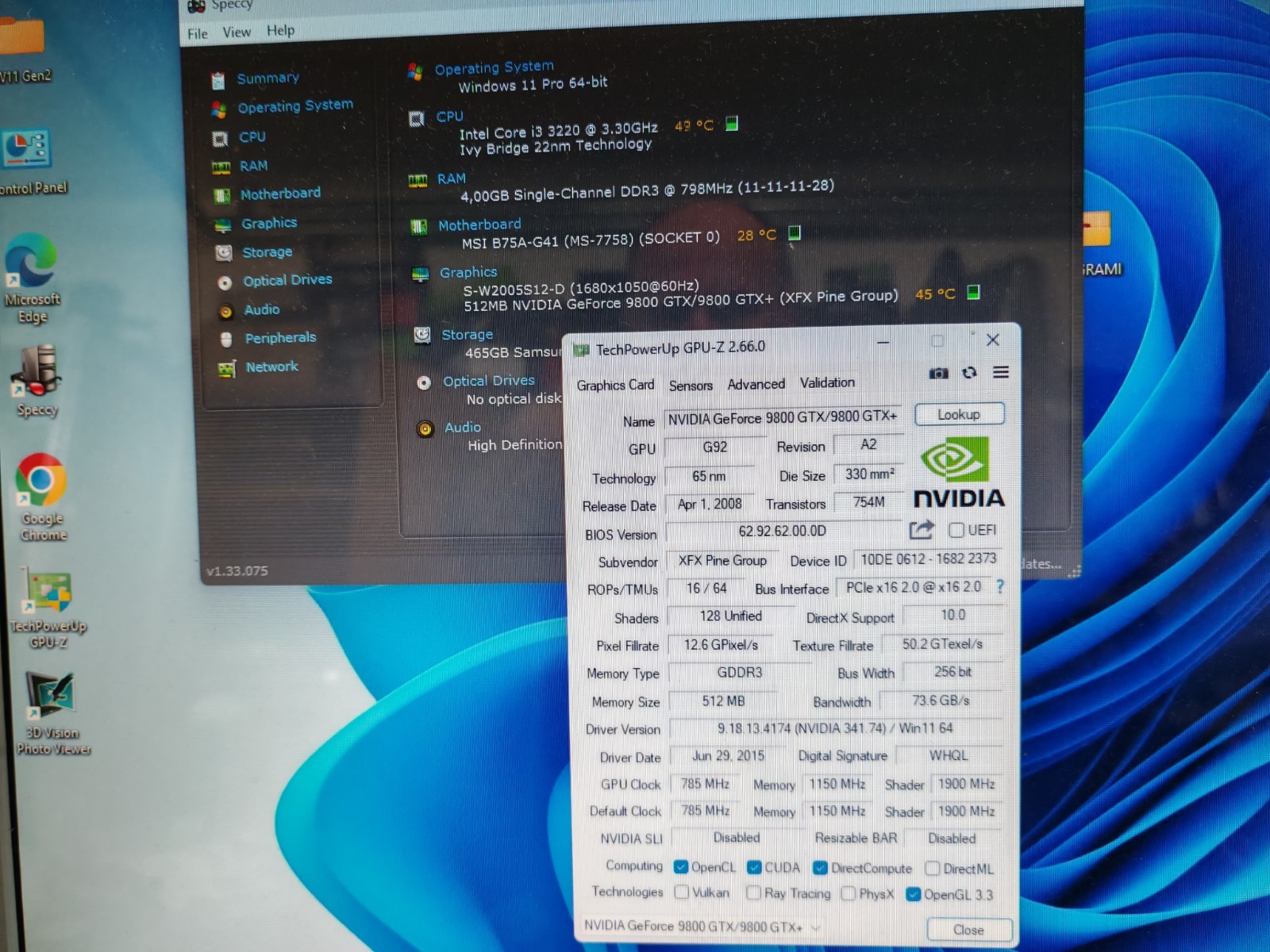Click the Driver Version field
This screenshot has height=952, width=1270.
tap(835, 728)
